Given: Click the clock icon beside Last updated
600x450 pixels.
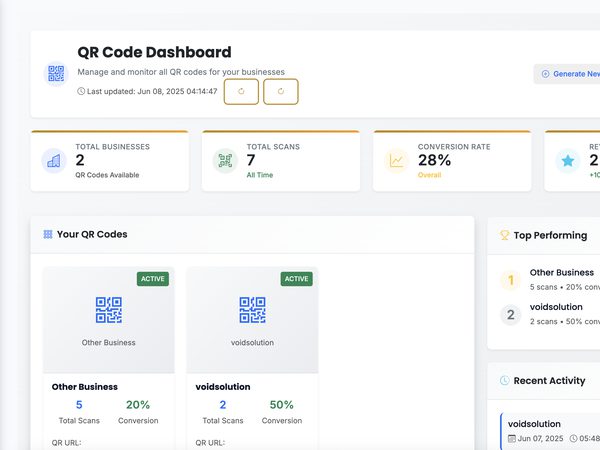Looking at the screenshot, I should click(81, 91).
